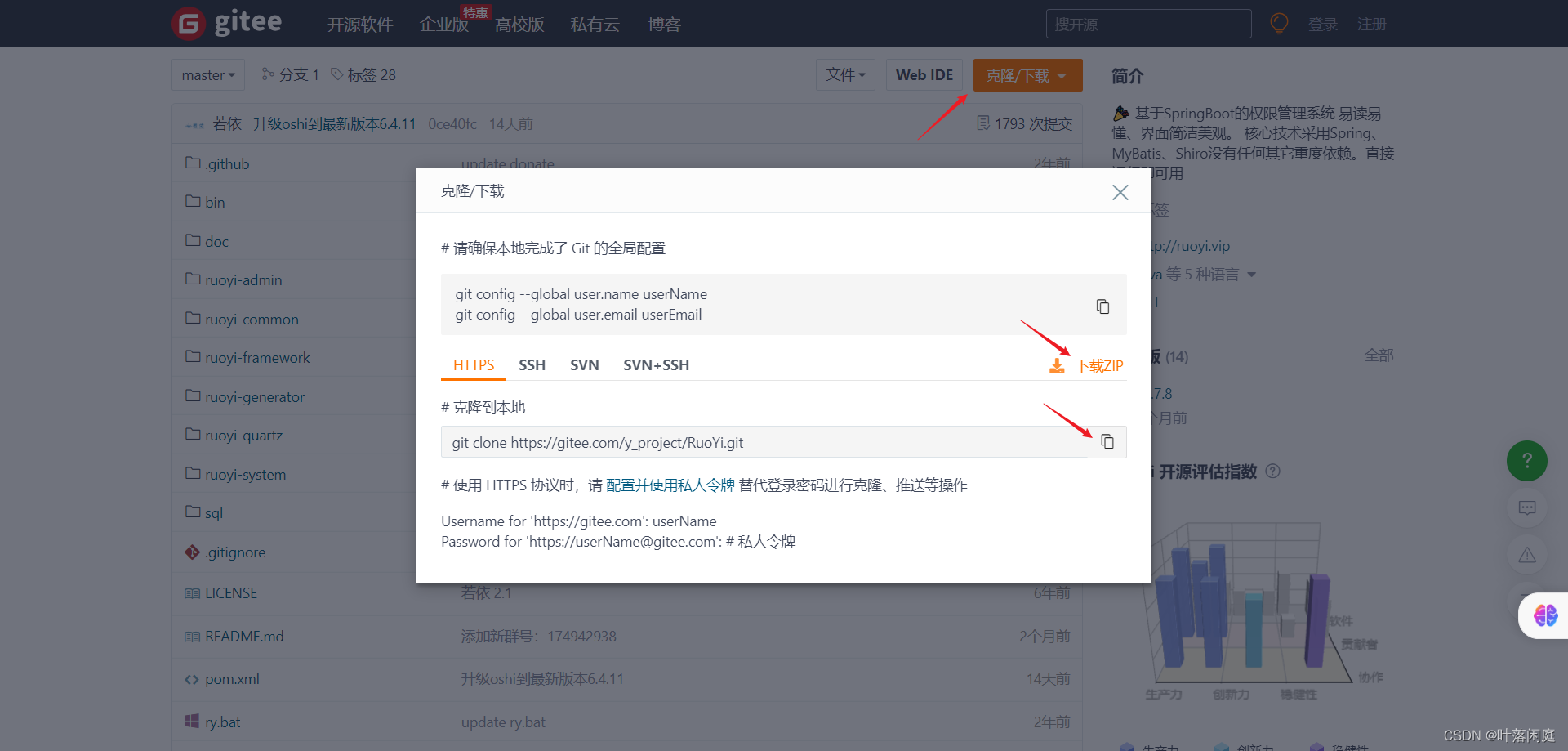Open the LICENSE file
This screenshot has height=751, width=1568.
[231, 593]
